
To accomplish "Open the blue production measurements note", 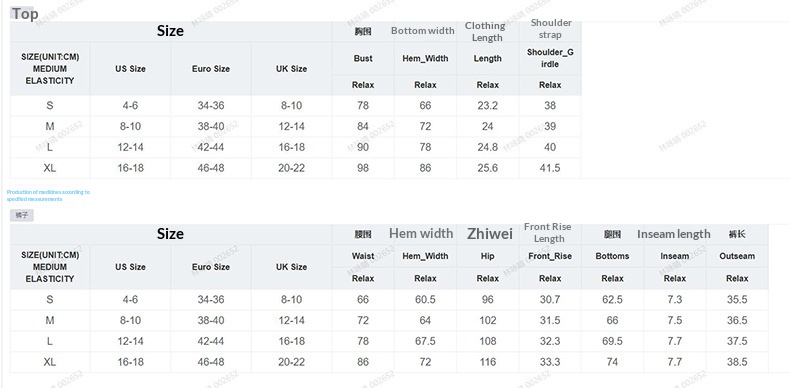I will [48, 196].
